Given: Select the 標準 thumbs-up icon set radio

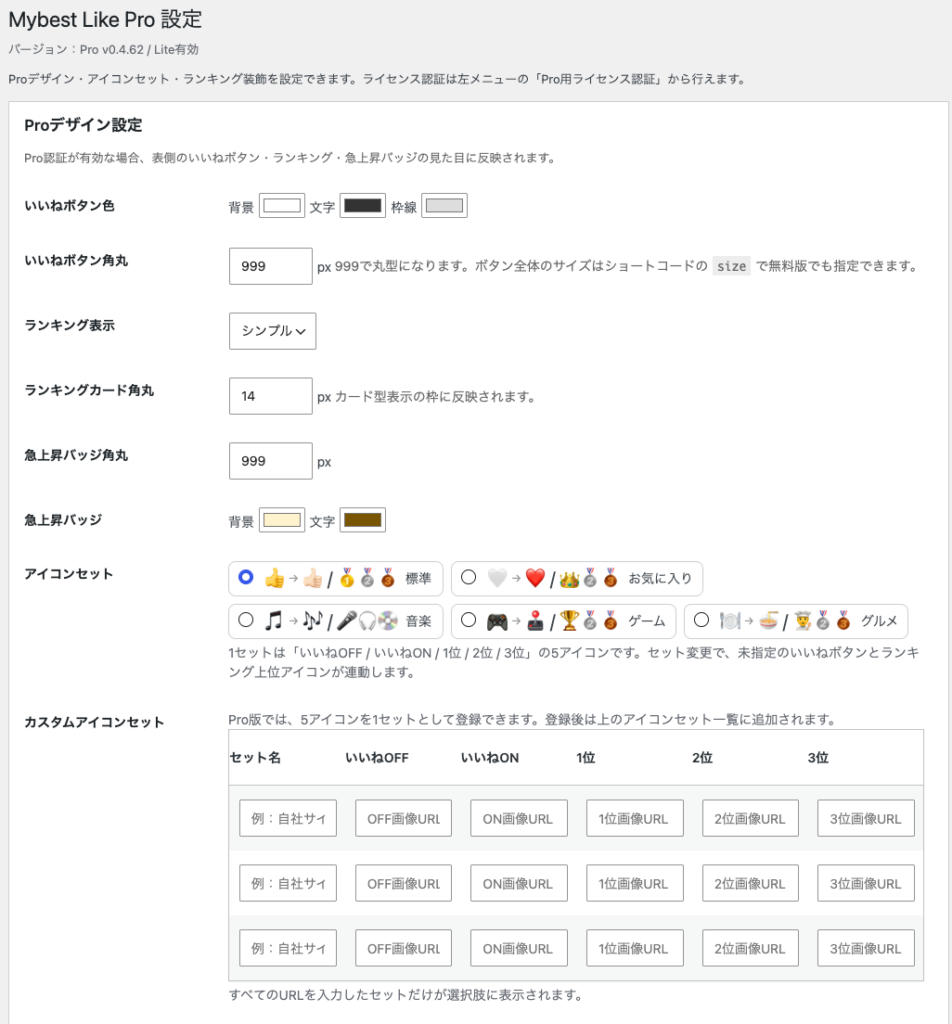Looking at the screenshot, I should (246, 577).
